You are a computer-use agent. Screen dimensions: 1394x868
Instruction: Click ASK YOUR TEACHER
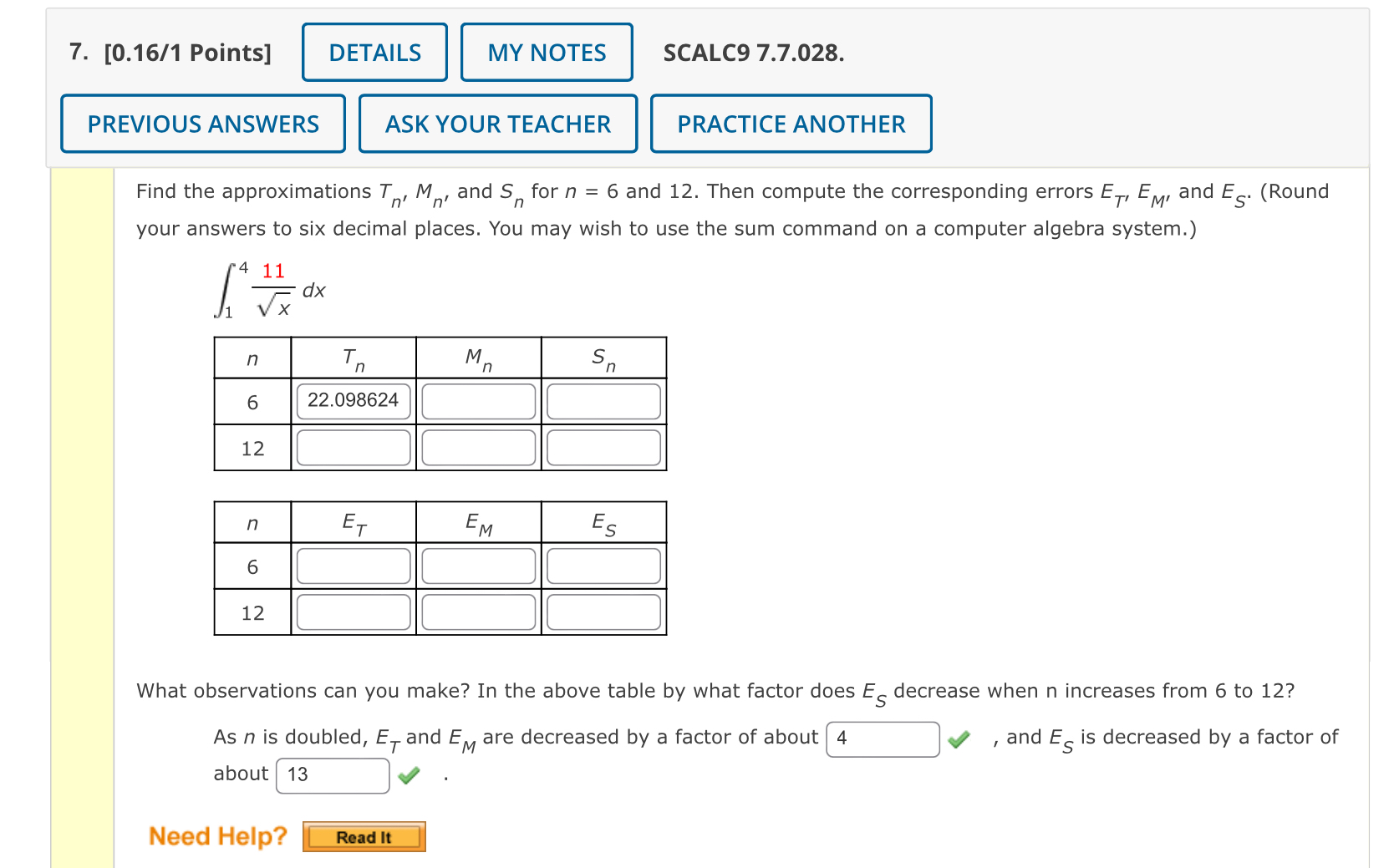pyautogui.click(x=496, y=123)
